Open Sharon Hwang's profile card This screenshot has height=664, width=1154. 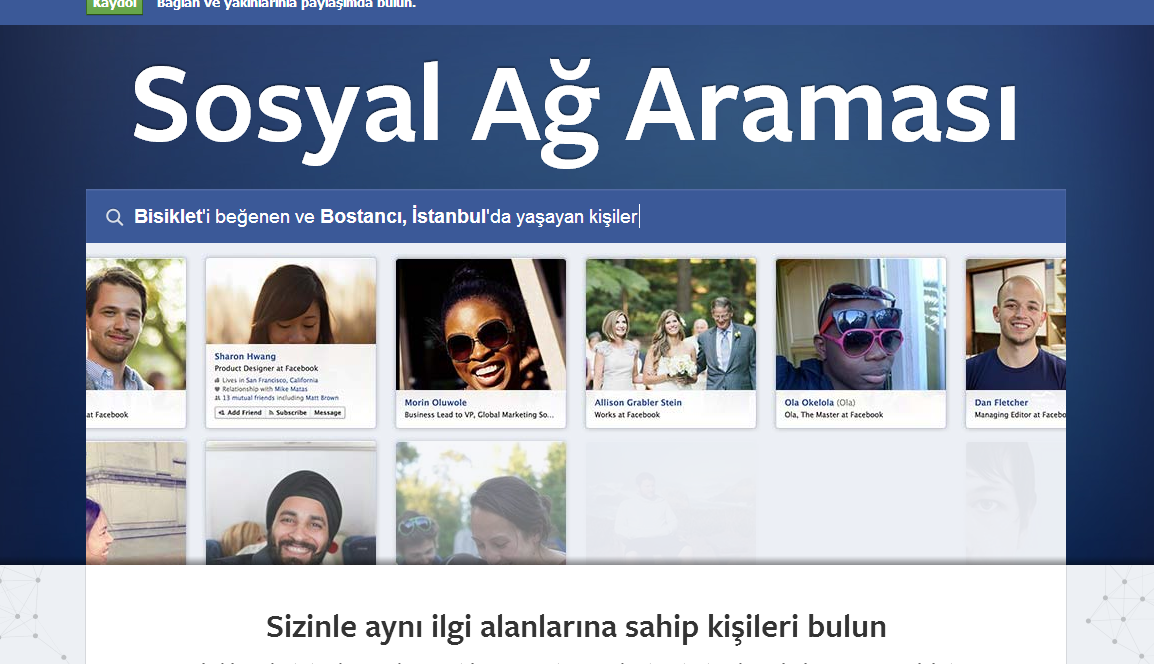coord(291,342)
